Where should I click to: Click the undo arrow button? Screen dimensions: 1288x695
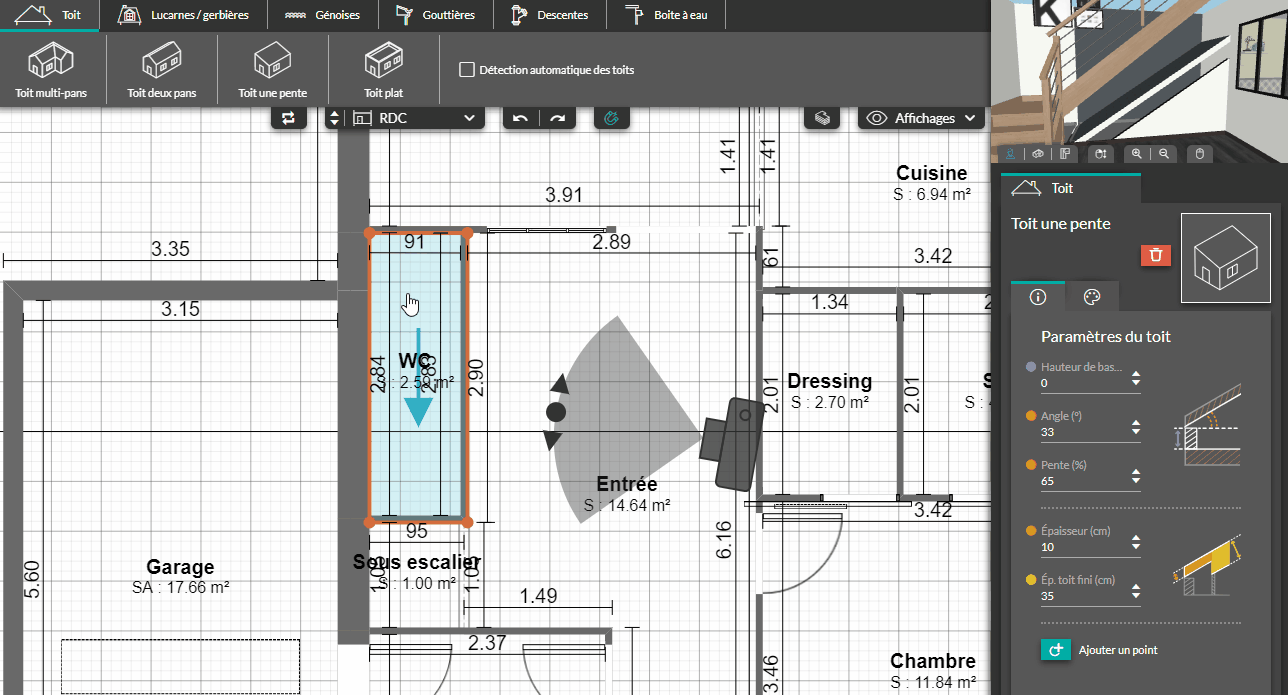coord(520,118)
